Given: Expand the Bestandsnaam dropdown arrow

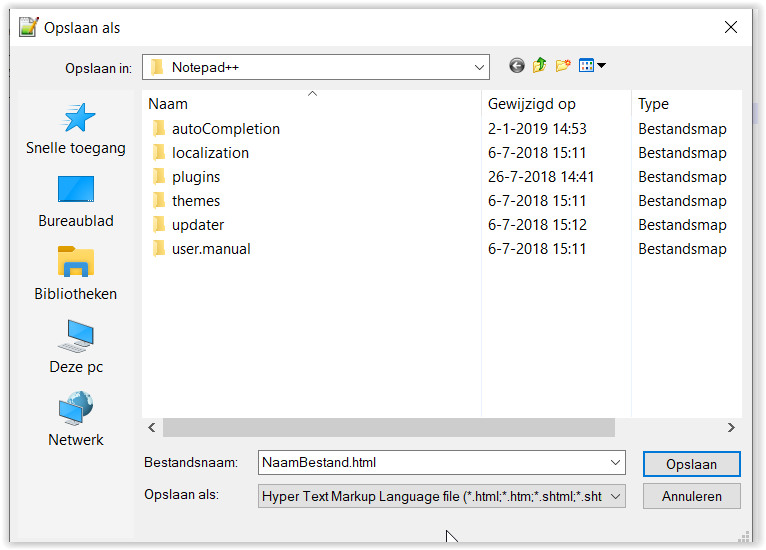Looking at the screenshot, I should click(615, 463).
